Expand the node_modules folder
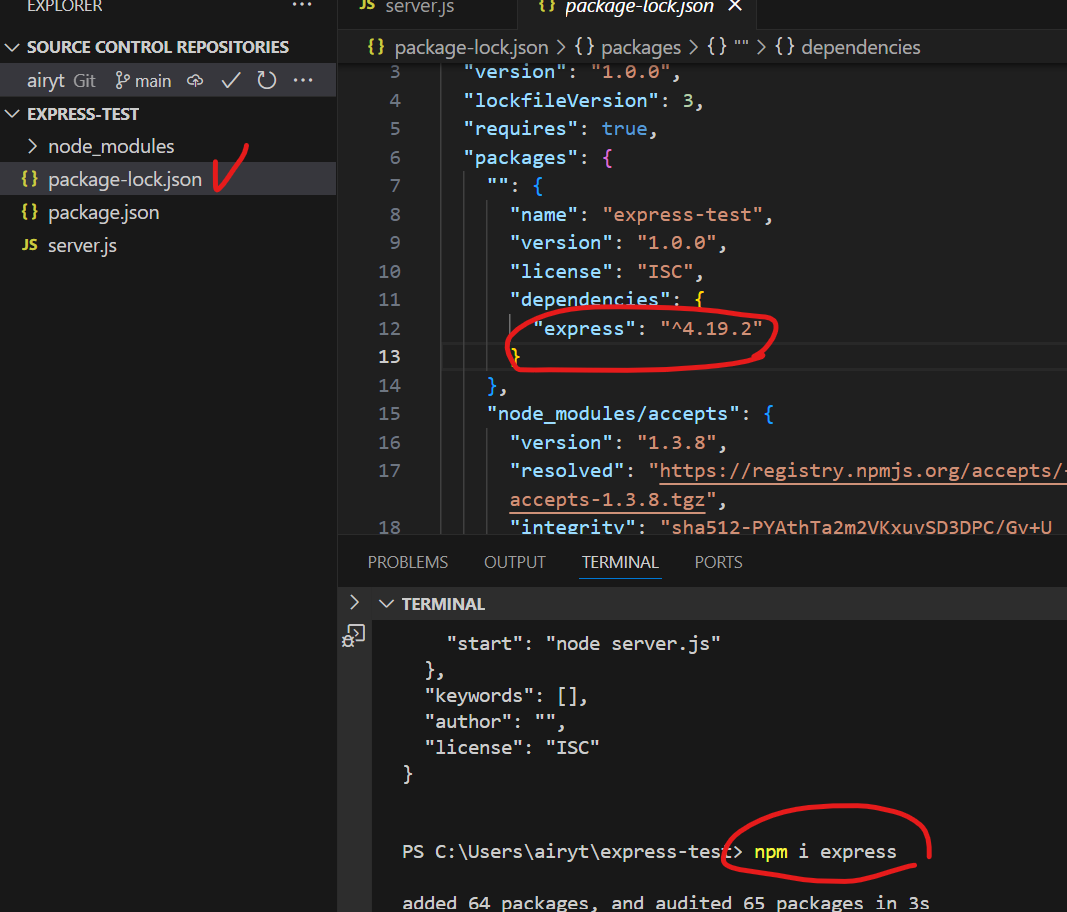Viewport: 1067px width, 912px height. tap(31, 146)
